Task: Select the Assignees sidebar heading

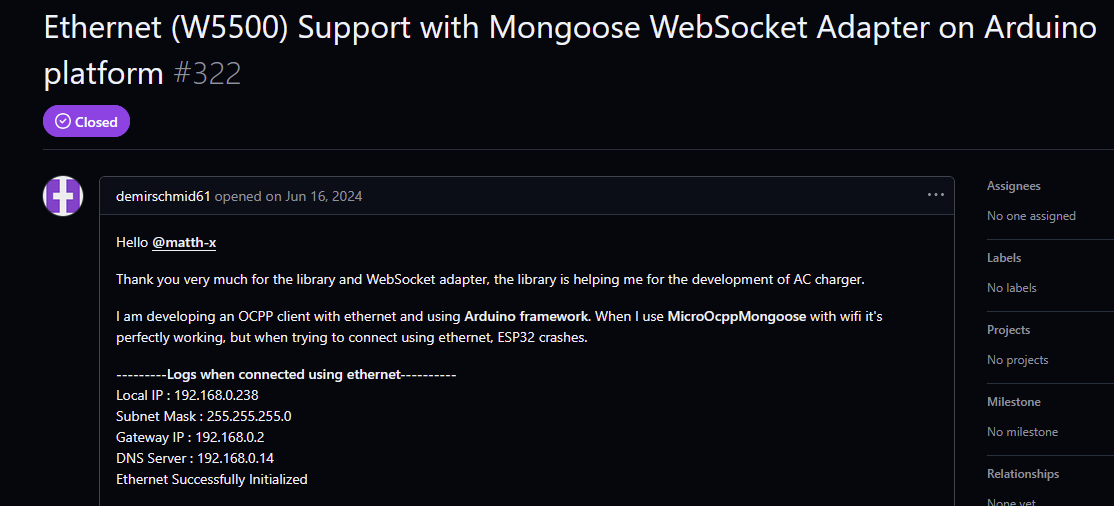Action: pos(1013,186)
